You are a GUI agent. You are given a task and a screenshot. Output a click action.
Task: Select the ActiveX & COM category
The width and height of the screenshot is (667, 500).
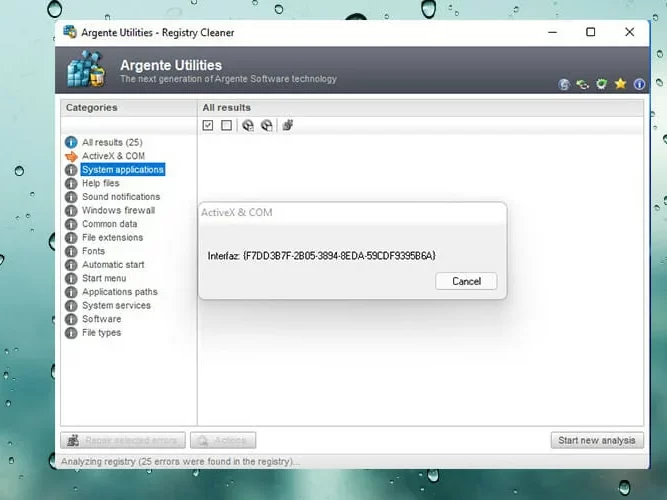click(113, 156)
